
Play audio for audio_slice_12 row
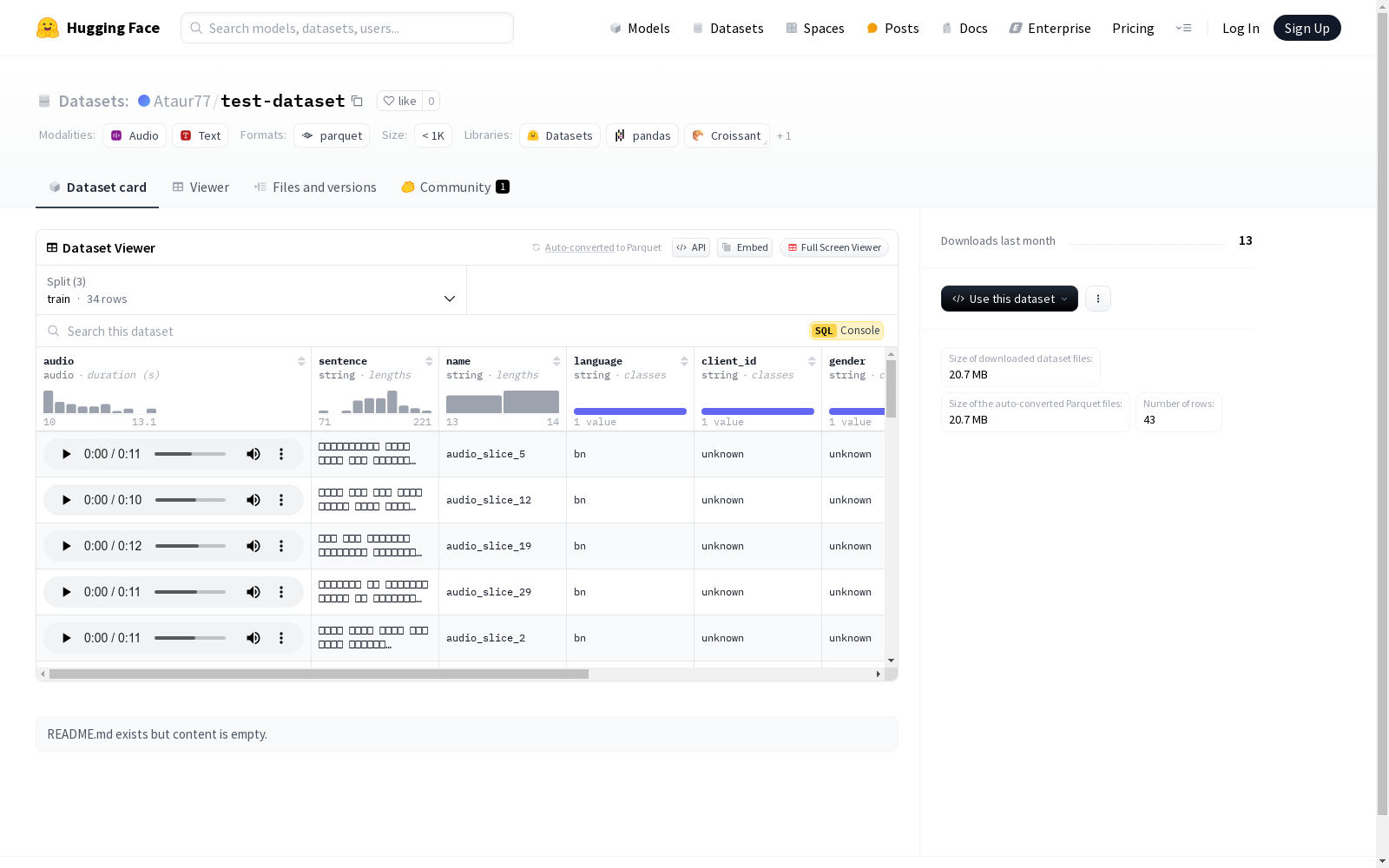coord(67,500)
